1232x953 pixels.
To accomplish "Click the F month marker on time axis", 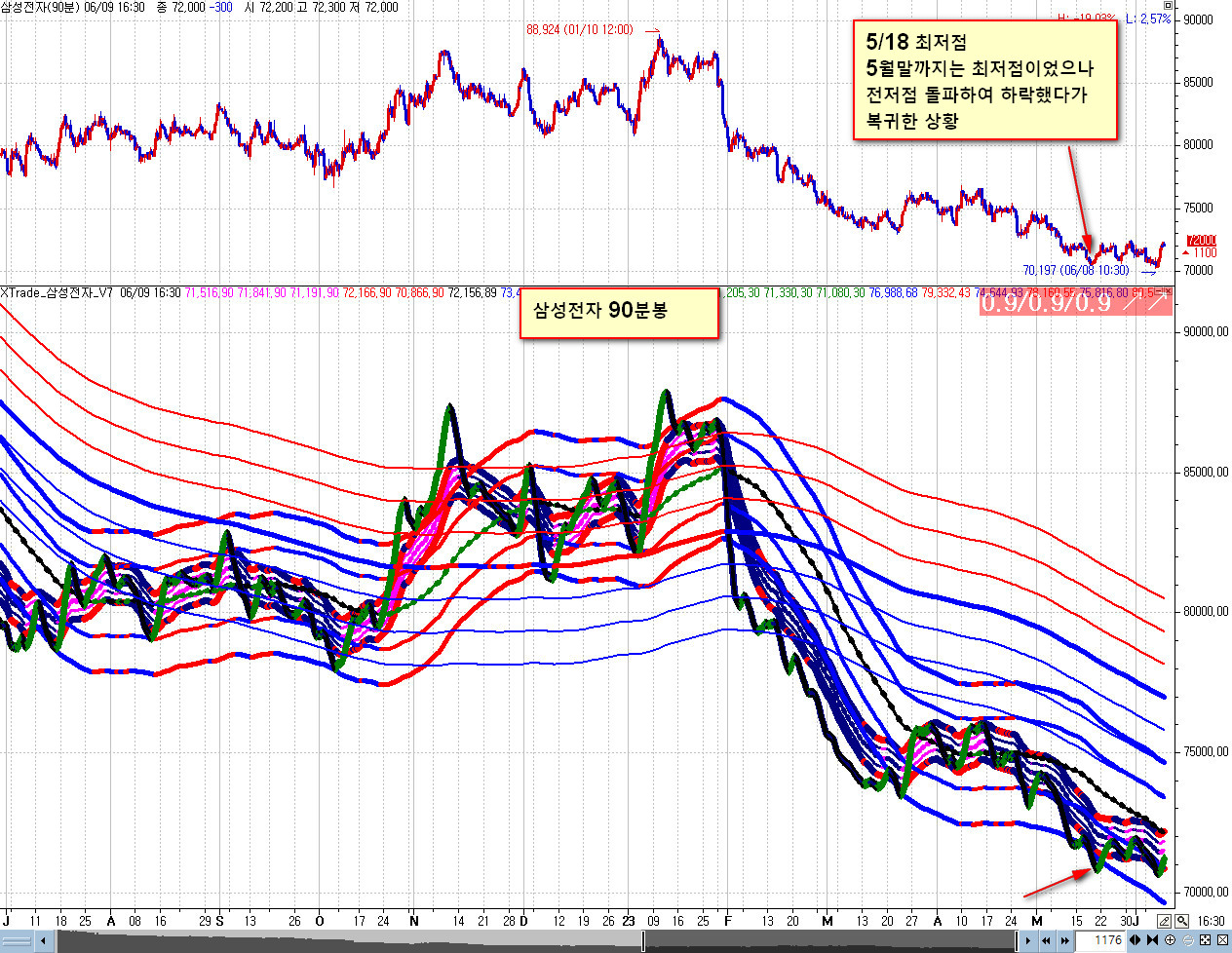I will click(727, 921).
